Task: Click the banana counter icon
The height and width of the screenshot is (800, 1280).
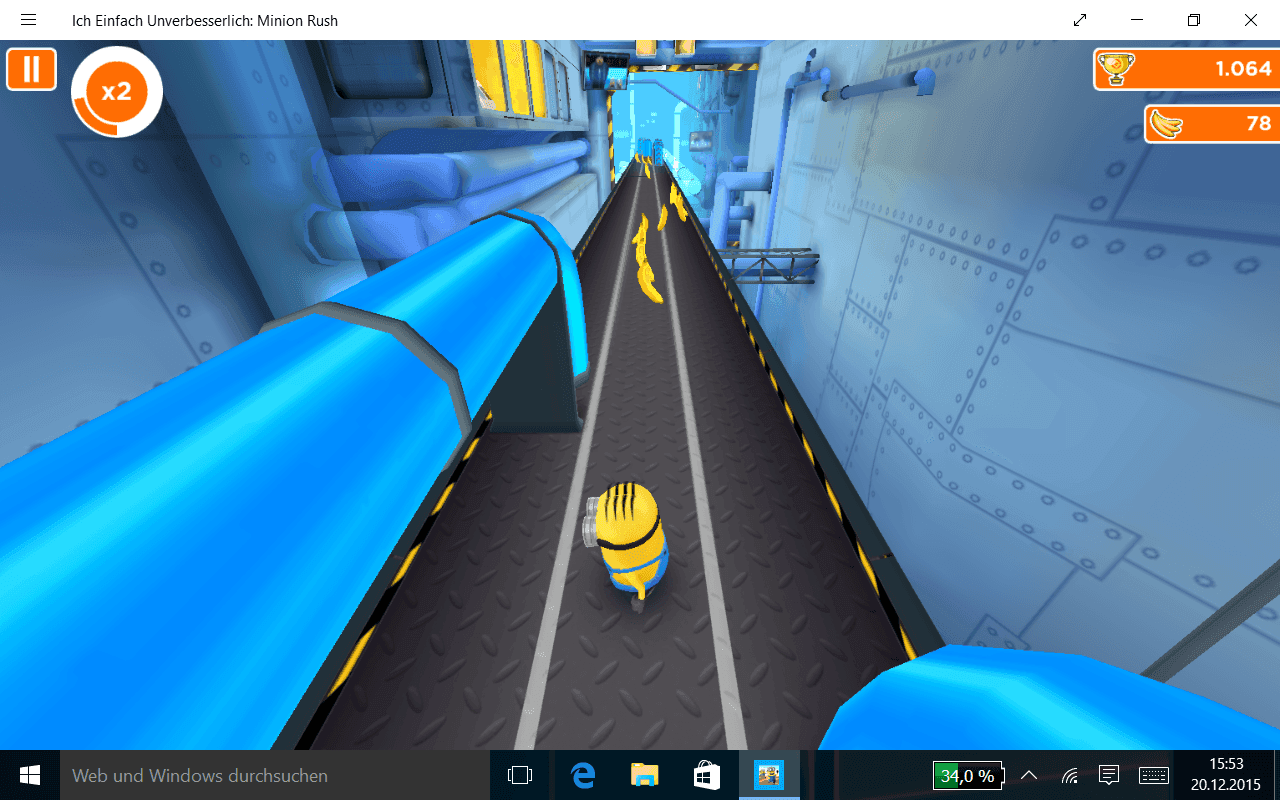Action: (x=1166, y=124)
